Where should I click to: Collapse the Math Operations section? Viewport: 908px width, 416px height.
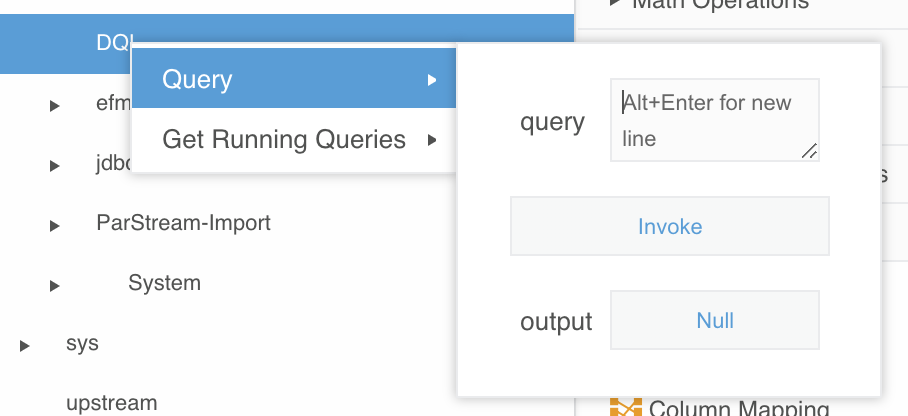[616, 4]
